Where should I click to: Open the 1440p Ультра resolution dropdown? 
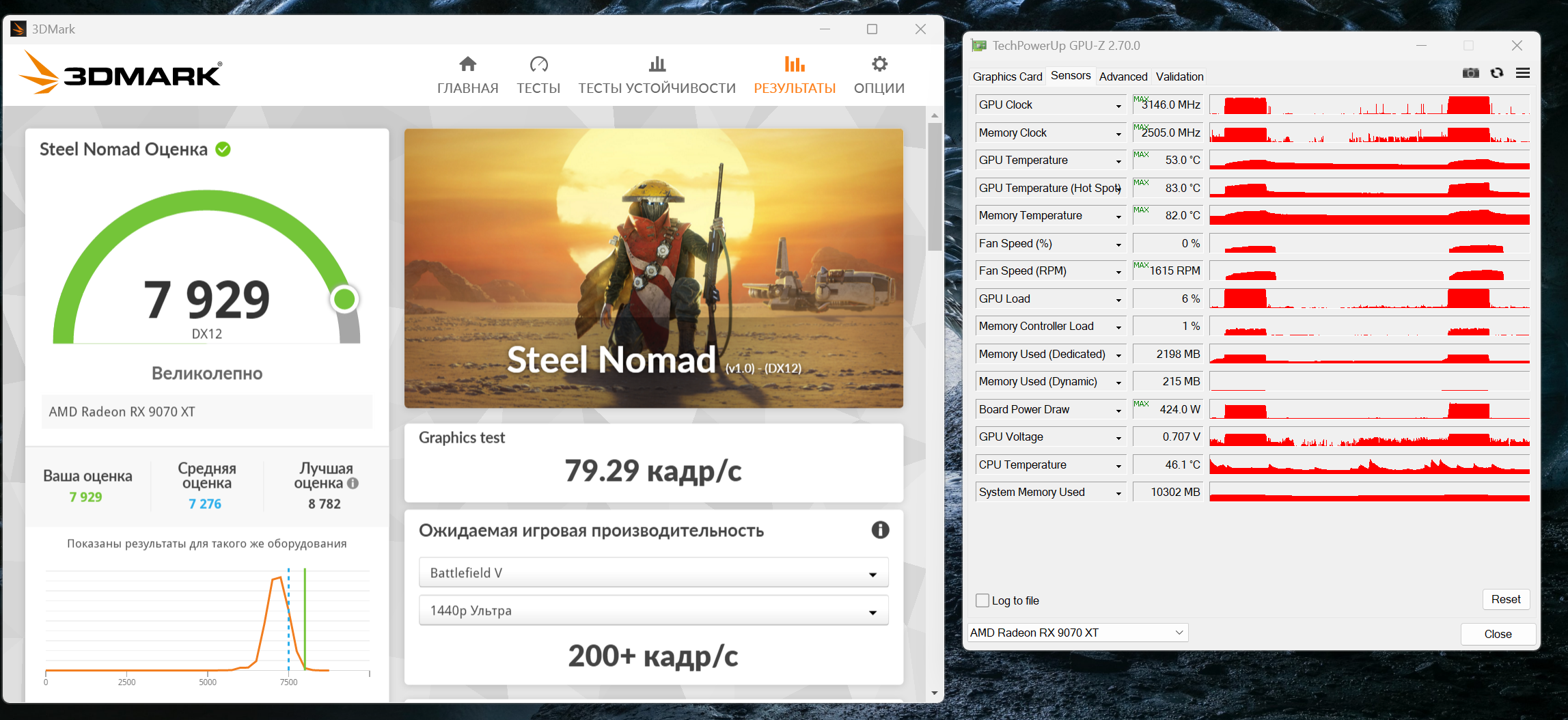(x=654, y=611)
